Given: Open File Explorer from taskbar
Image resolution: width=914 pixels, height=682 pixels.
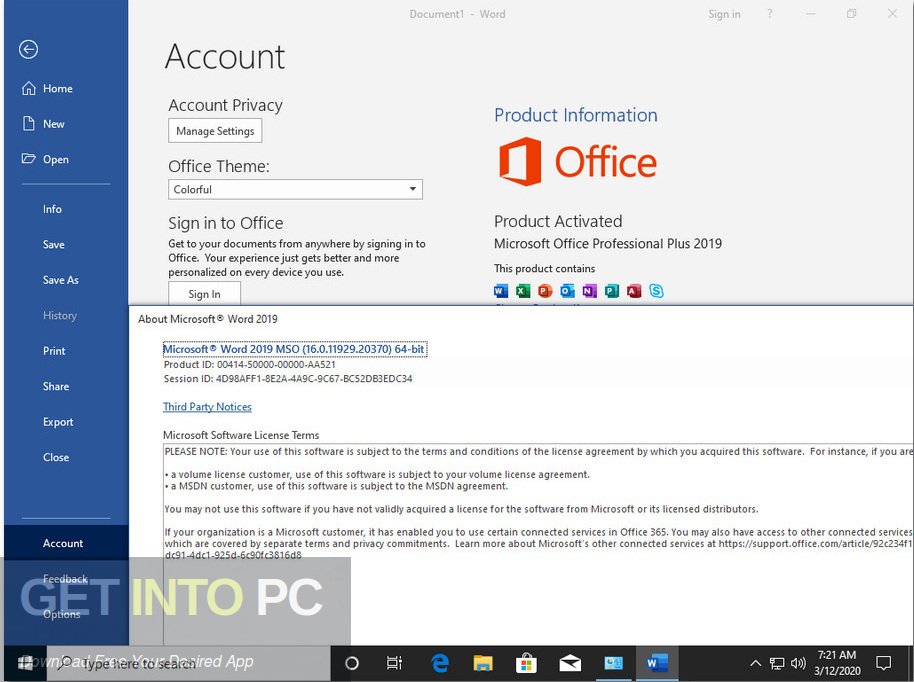Looking at the screenshot, I should 483,663.
